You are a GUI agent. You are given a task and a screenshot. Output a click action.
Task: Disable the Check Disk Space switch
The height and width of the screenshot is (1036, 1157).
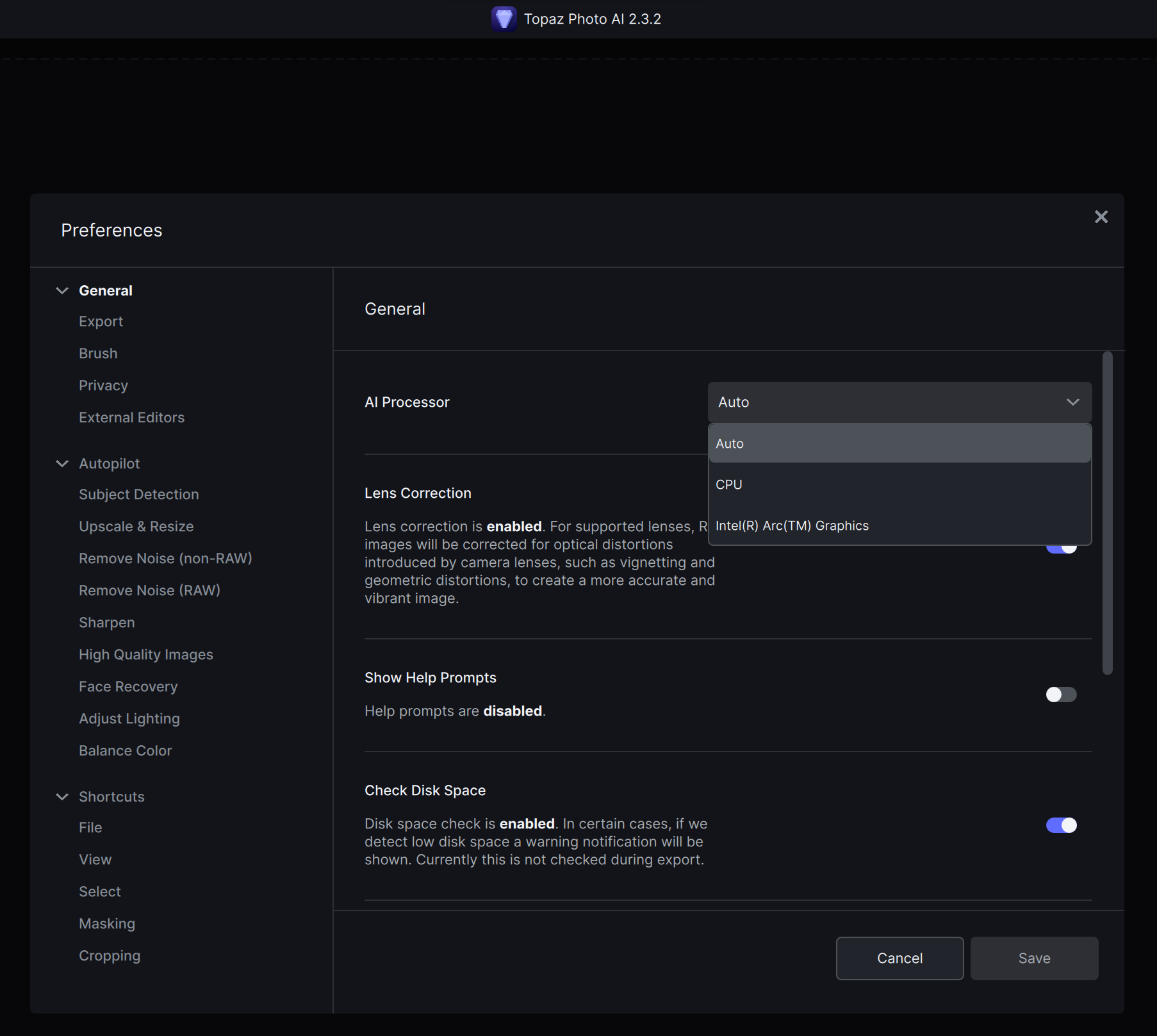(1061, 825)
